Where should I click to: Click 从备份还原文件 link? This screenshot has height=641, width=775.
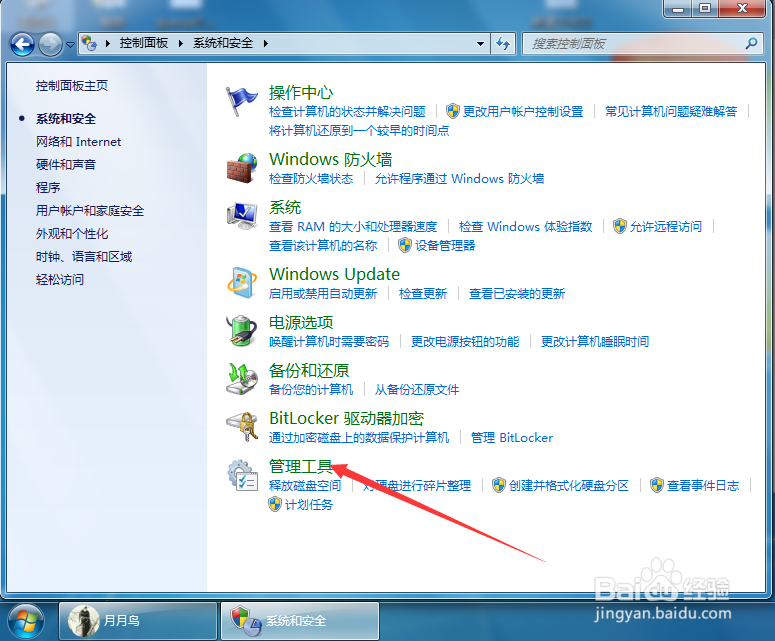(417, 389)
